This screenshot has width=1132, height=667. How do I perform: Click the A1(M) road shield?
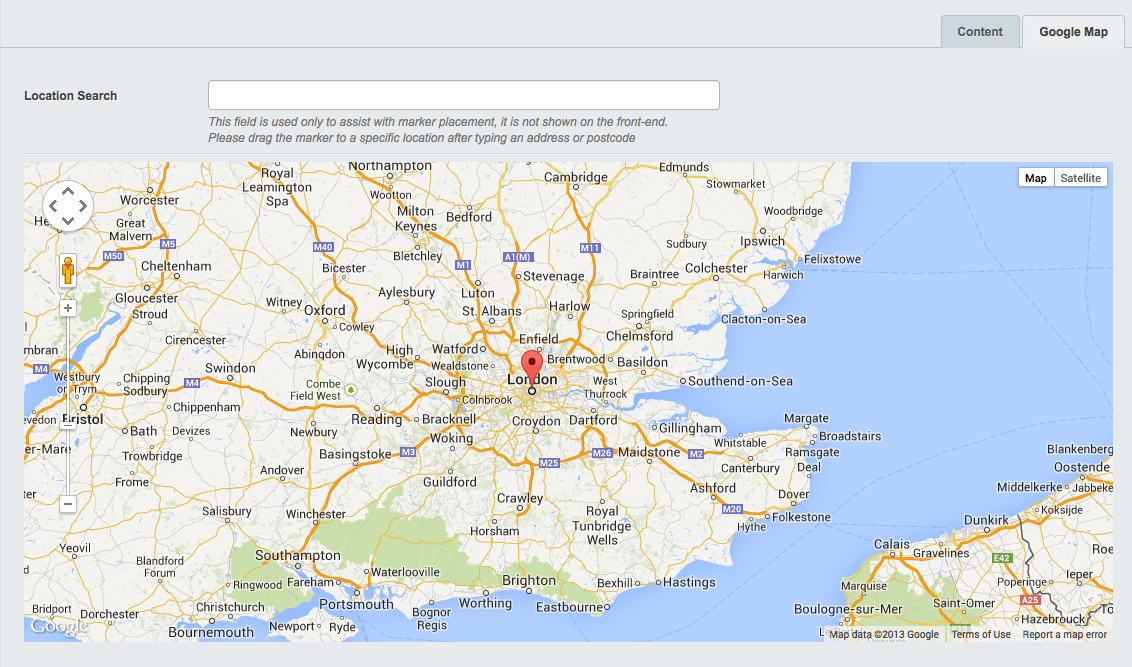click(x=518, y=257)
